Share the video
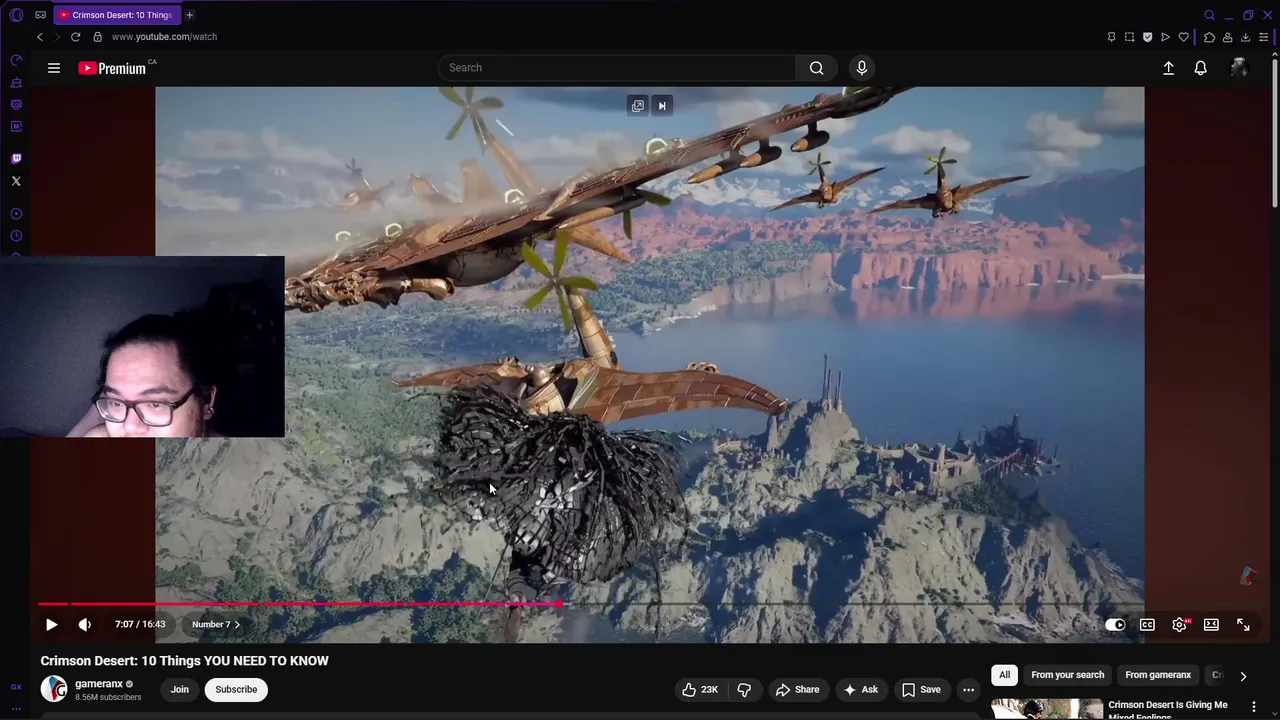The height and width of the screenshot is (720, 1280). pos(798,689)
